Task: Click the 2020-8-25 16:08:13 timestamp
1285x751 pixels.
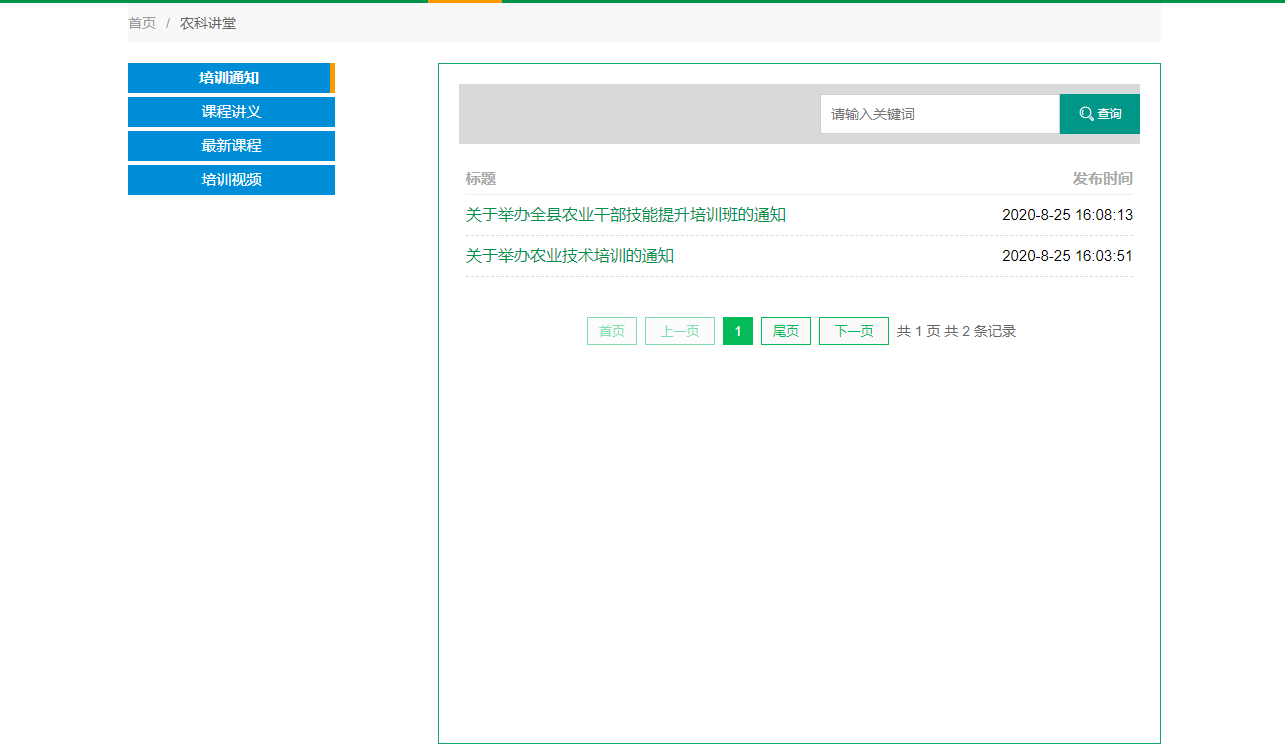Action: [1067, 215]
